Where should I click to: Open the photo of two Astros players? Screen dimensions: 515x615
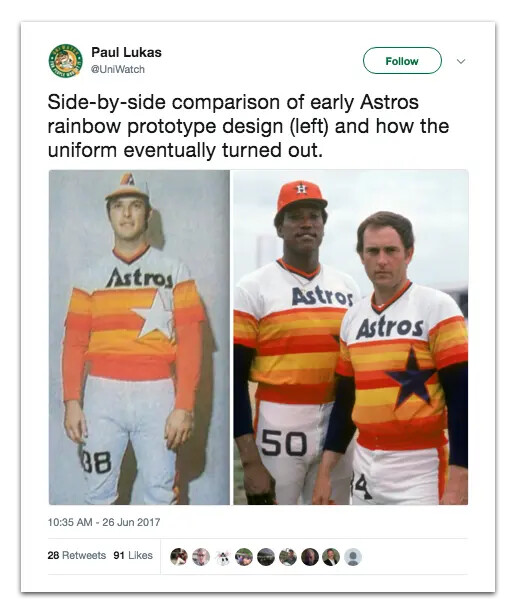point(351,337)
